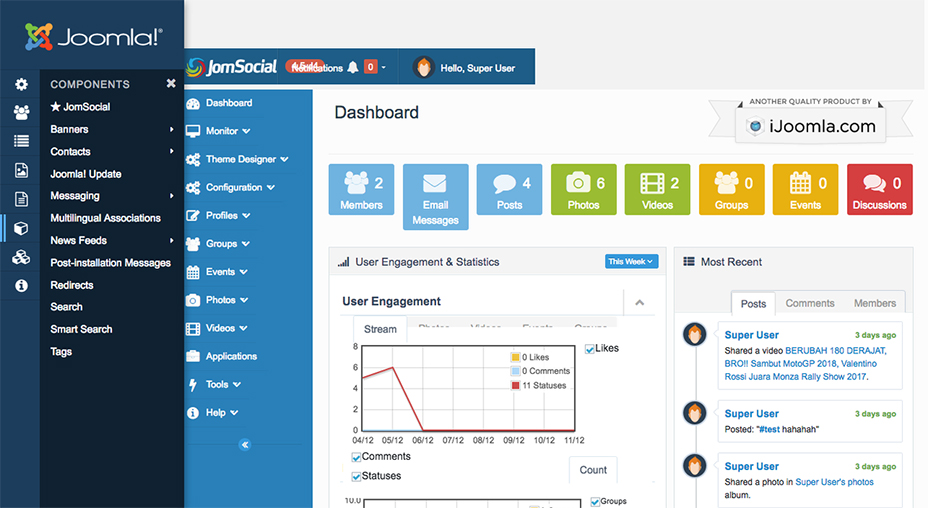This screenshot has height=508, width=928.
Task: Open the Events stat tile
Action: [805, 189]
